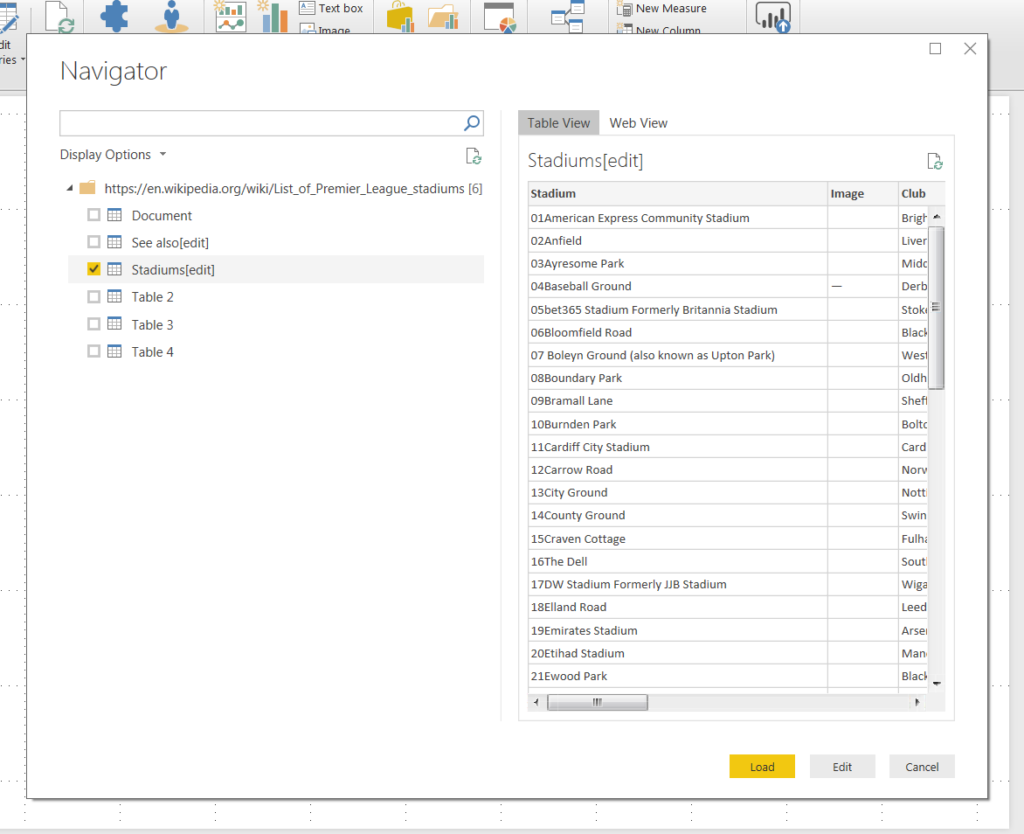Open the Display Options dropdown
Image resolution: width=1024 pixels, height=834 pixels.
click(x=113, y=155)
